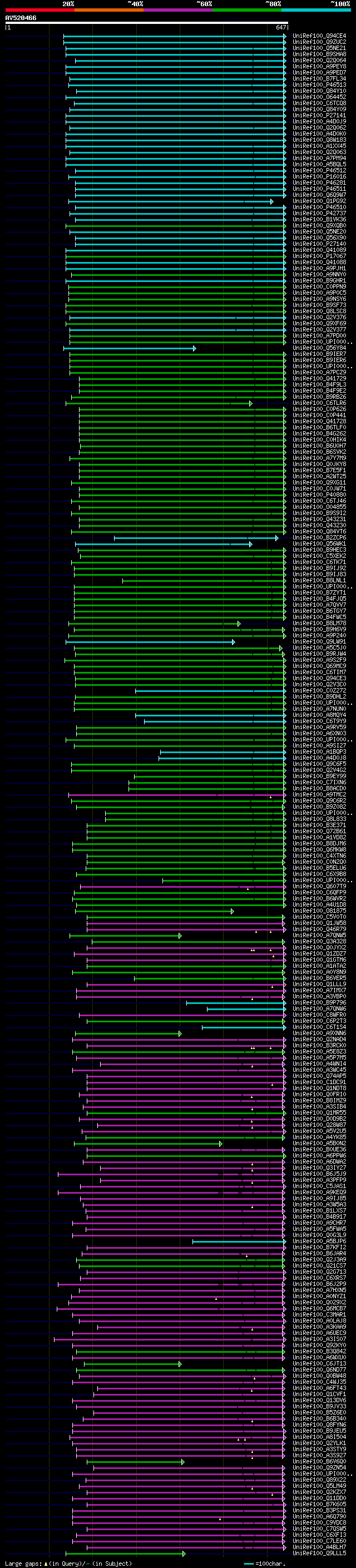
Task: Select hit UniRef100_Q94CE4
Action: click(x=319, y=36)
